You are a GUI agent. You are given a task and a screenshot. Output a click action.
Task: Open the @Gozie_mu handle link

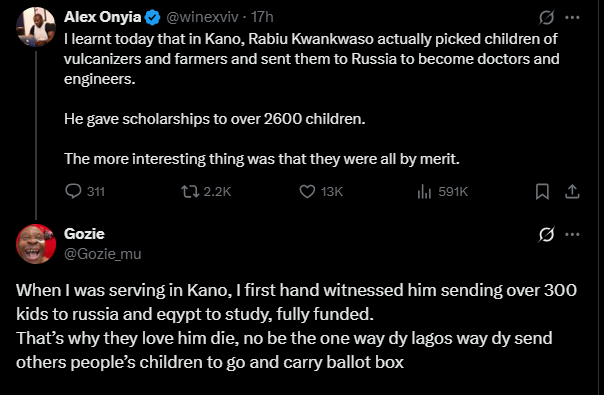click(102, 254)
